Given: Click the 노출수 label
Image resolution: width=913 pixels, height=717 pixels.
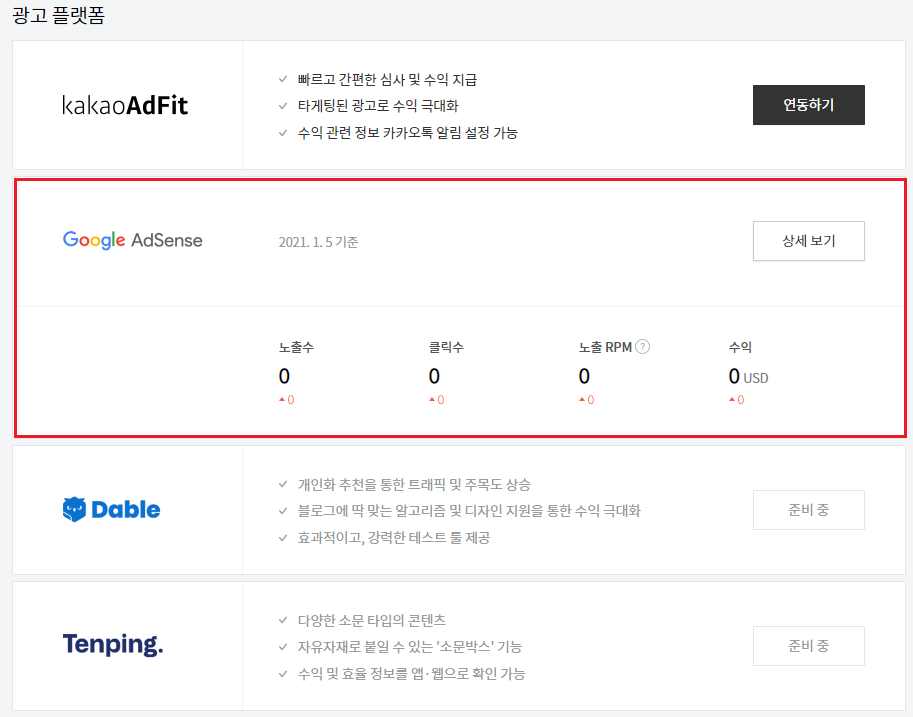Looking at the screenshot, I should tap(296, 347).
